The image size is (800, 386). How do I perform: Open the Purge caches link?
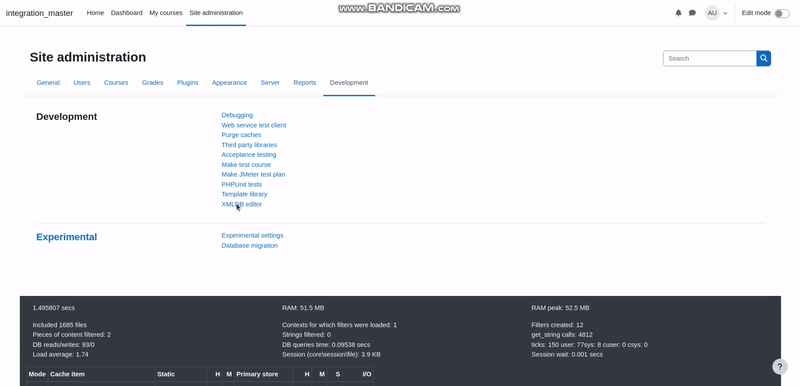point(241,135)
